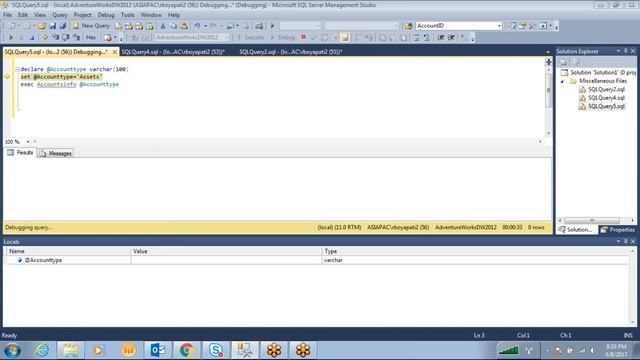Switch to the SQLQuery2.sql tab
The width and height of the screenshot is (640, 360).
pos(291,52)
